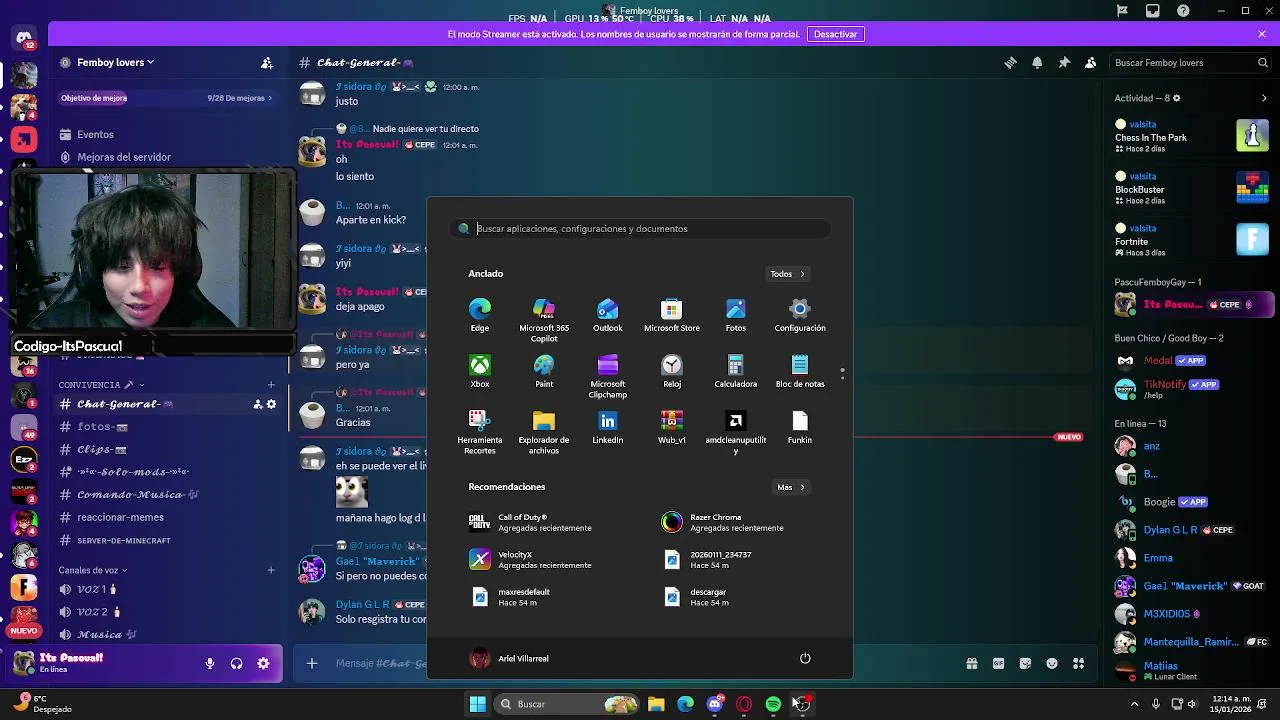This screenshot has width=1280, height=720.
Task: Open Discord user settings gear
Action: pyautogui.click(x=263, y=663)
